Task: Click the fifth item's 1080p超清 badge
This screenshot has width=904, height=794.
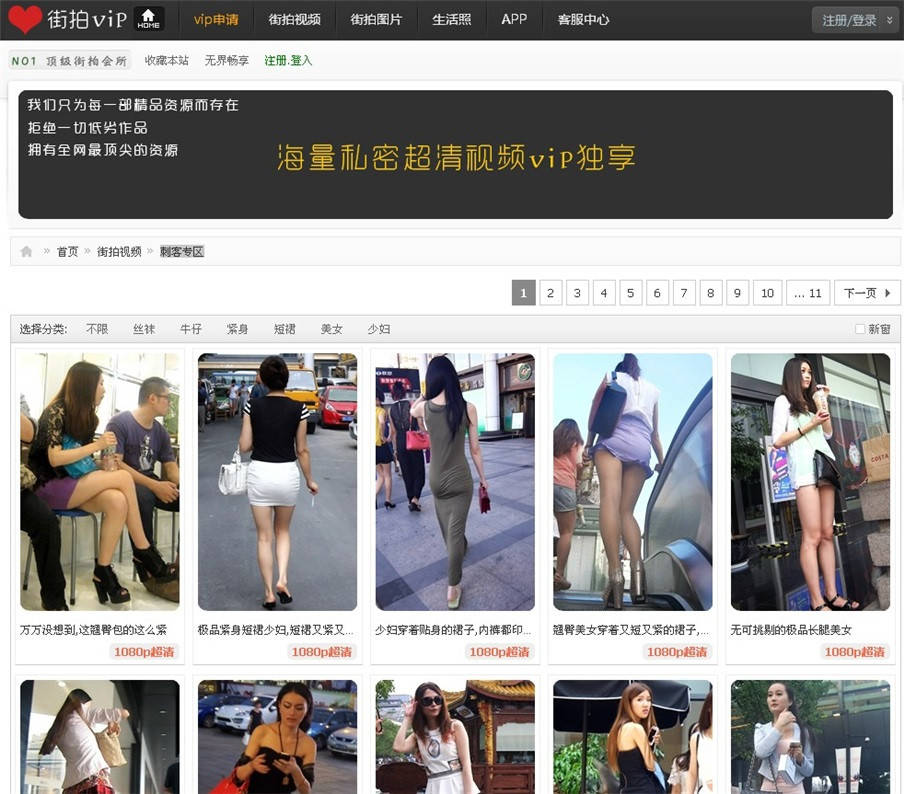Action: tap(855, 651)
